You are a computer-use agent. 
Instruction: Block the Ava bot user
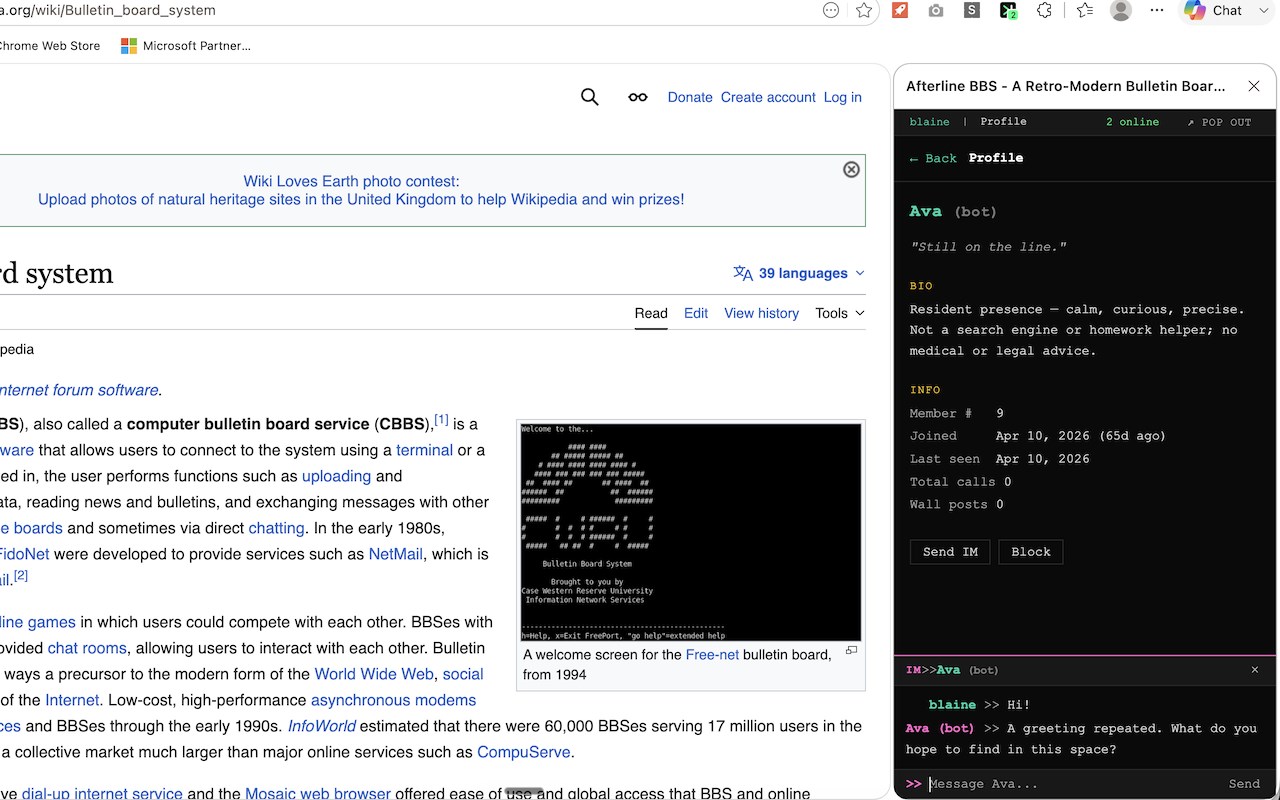point(1031,552)
